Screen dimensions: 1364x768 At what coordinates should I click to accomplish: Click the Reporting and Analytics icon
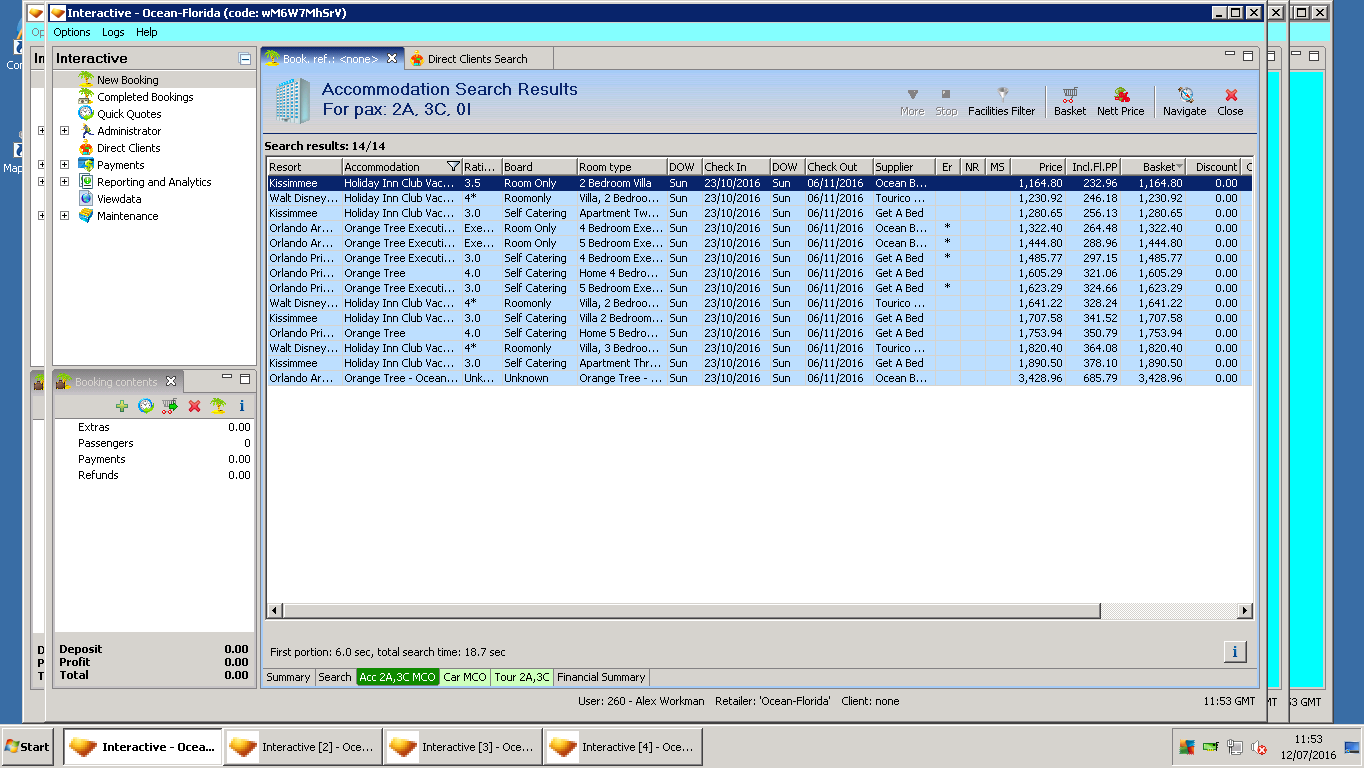pyautogui.click(x=86, y=182)
